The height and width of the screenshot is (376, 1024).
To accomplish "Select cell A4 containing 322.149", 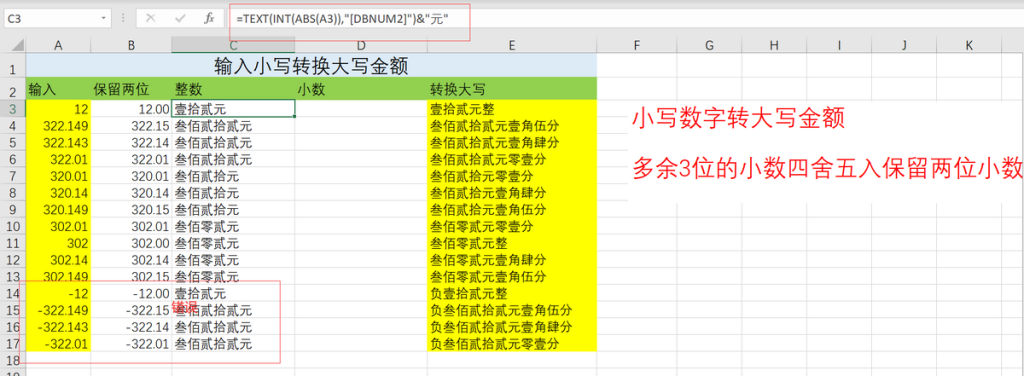I will pyautogui.click(x=58, y=125).
